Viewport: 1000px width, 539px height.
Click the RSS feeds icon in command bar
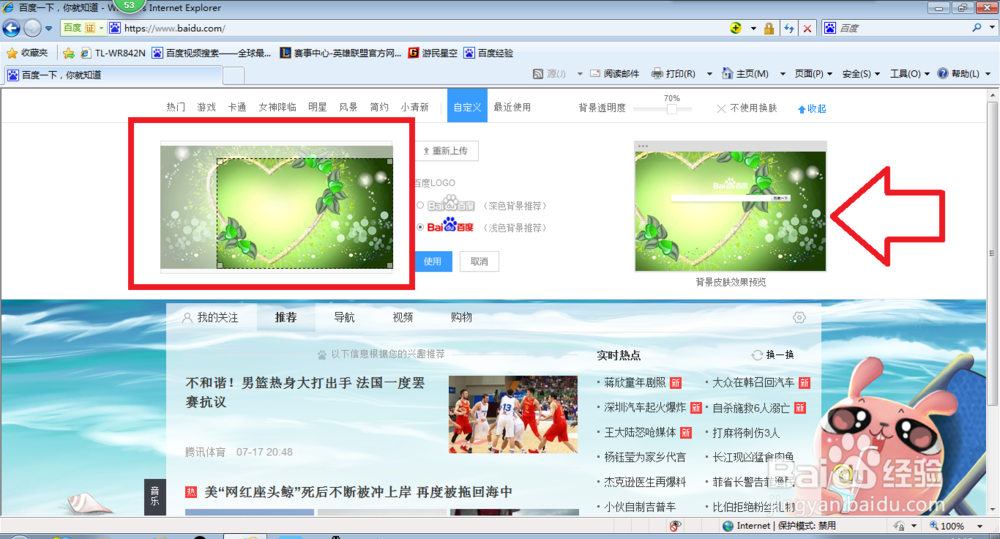tap(538, 74)
